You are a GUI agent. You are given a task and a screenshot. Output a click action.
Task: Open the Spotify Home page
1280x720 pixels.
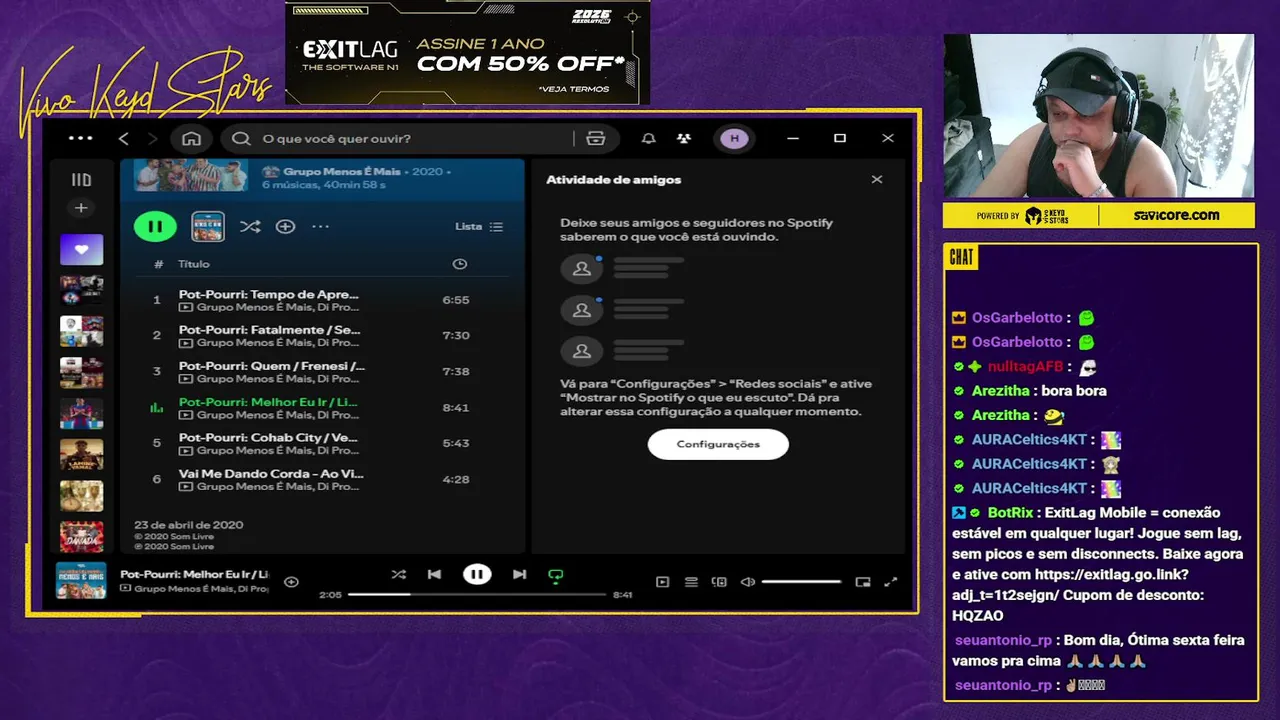point(192,138)
